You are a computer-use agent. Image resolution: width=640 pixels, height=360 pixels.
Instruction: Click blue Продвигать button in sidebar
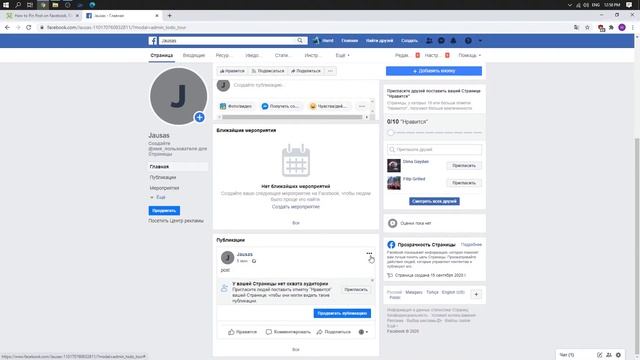pos(164,211)
